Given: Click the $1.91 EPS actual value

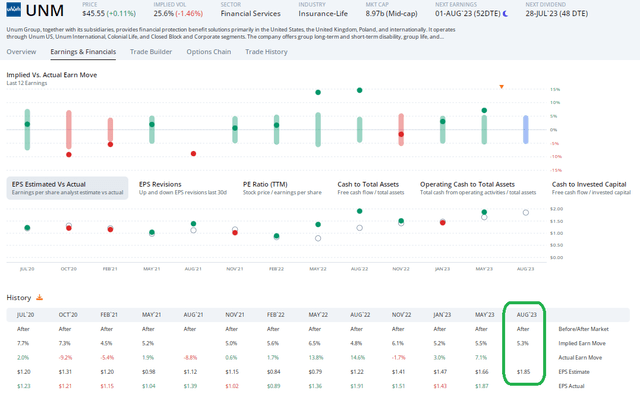Looking at the screenshot, I should pyautogui.click(x=357, y=386).
